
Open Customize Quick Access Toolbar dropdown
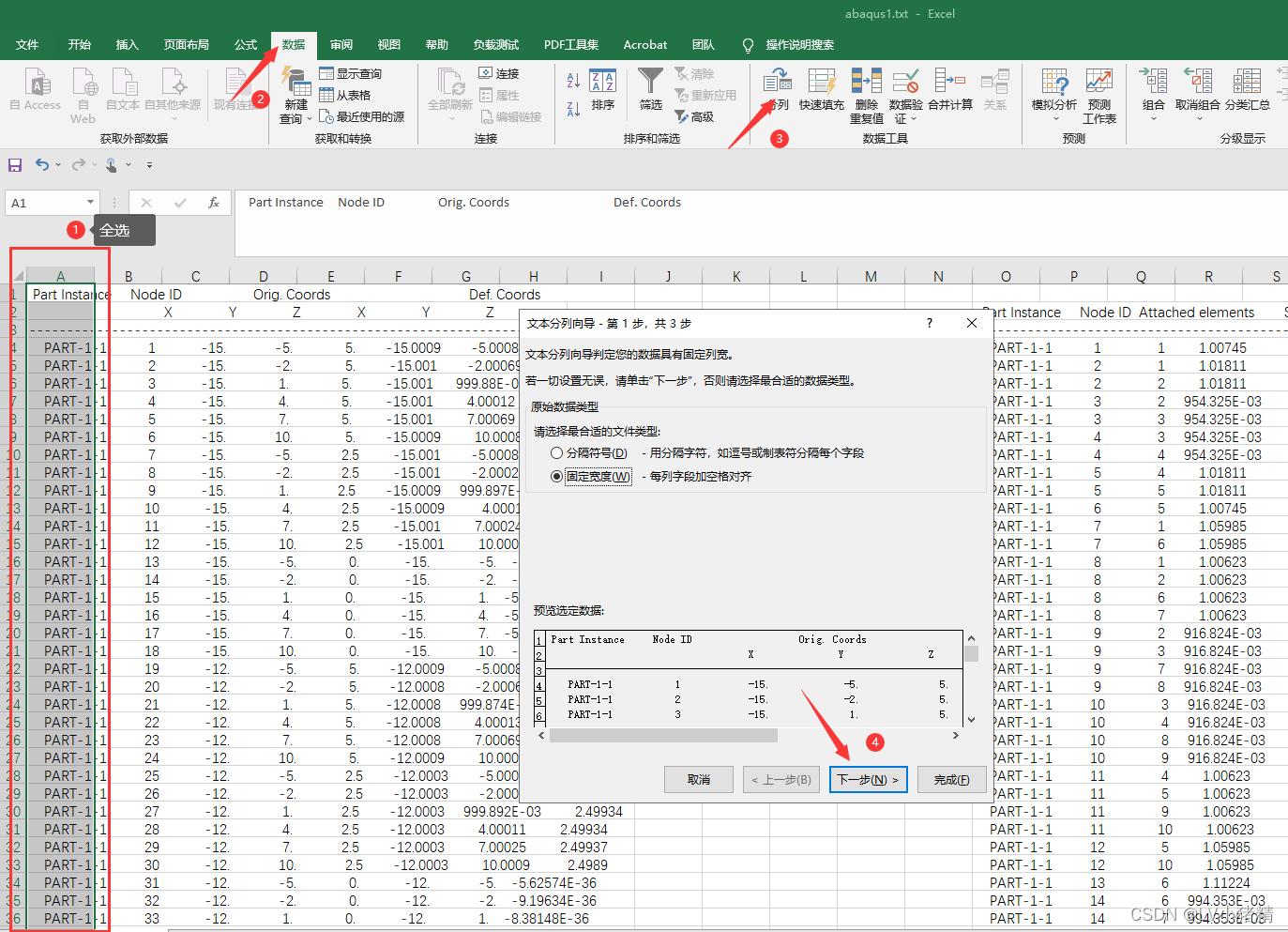pos(149,165)
